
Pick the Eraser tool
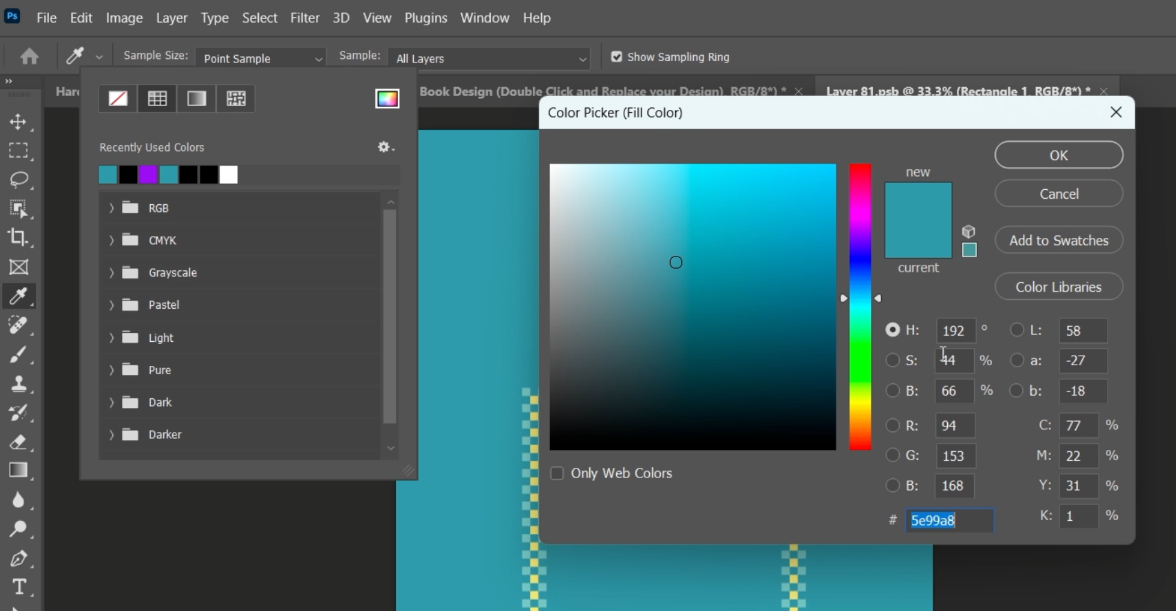pyautogui.click(x=18, y=441)
